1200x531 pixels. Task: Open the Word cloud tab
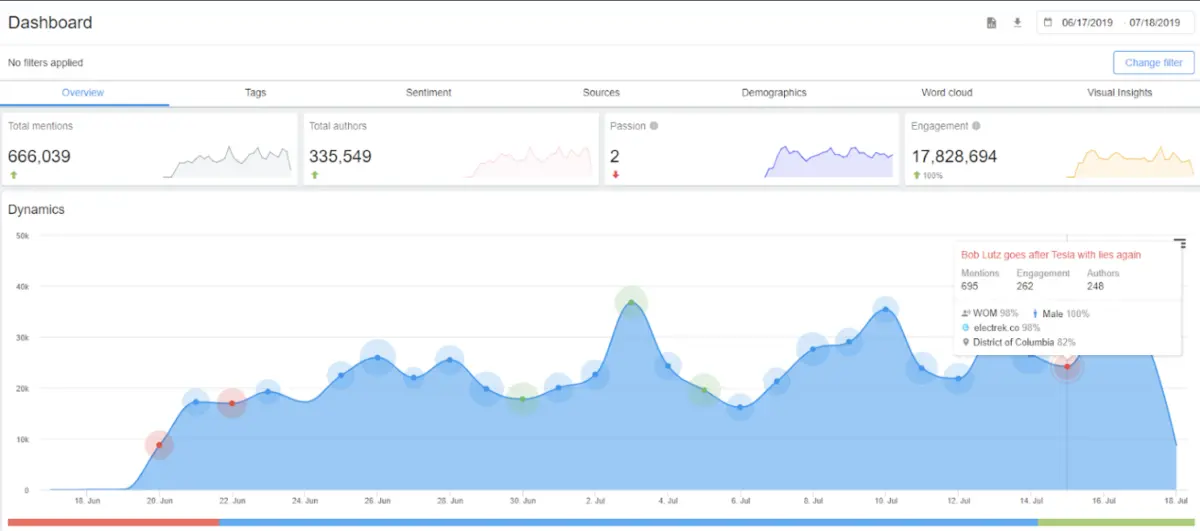tap(946, 93)
